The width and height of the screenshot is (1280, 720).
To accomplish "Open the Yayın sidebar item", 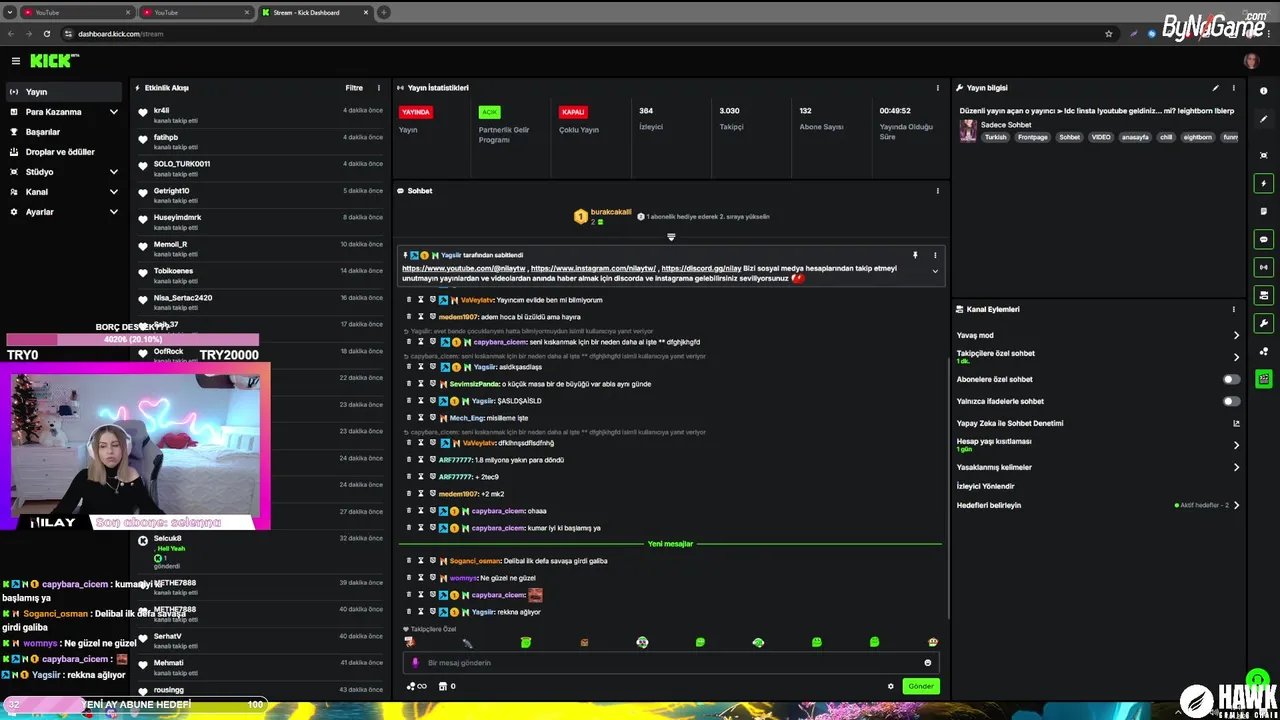I will pyautogui.click(x=64, y=92).
